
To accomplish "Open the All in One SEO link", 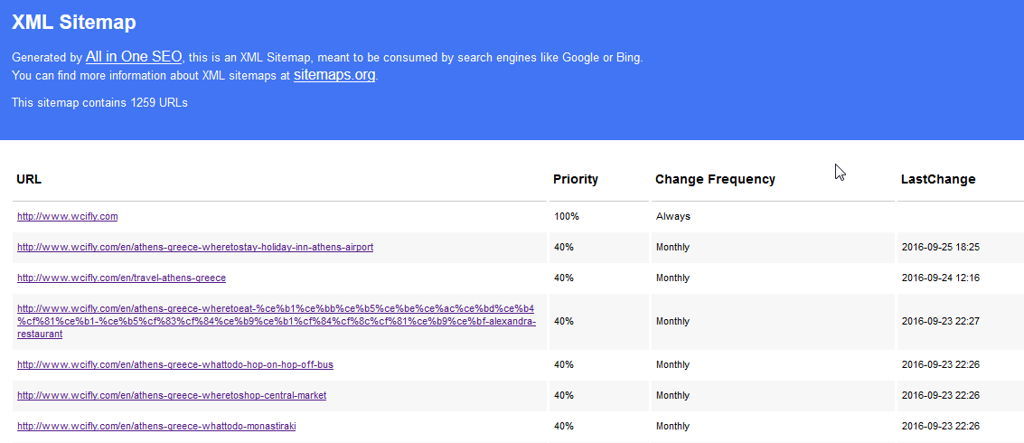I will click(x=133, y=57).
